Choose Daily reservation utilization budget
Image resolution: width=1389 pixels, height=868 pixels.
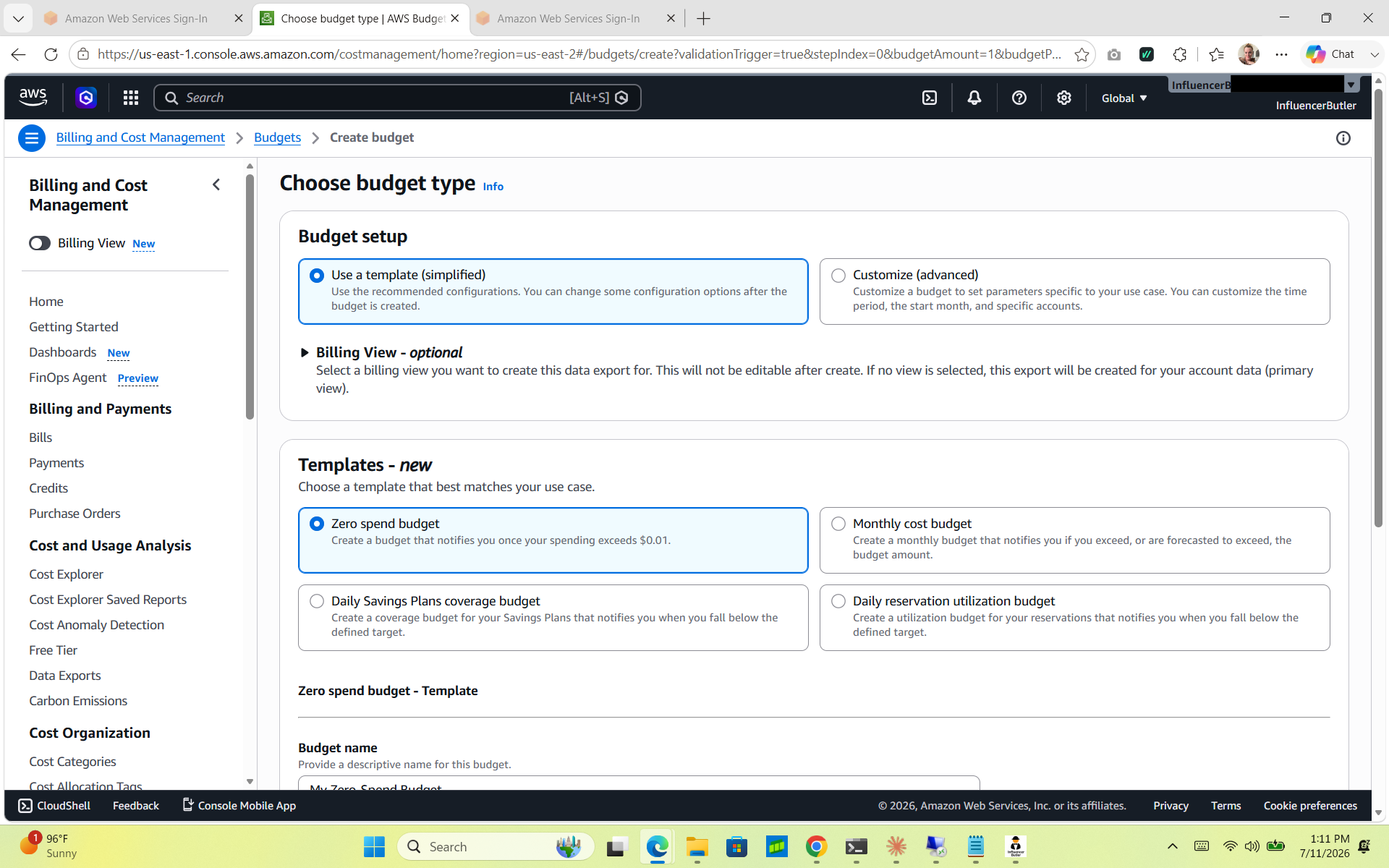point(1074,618)
